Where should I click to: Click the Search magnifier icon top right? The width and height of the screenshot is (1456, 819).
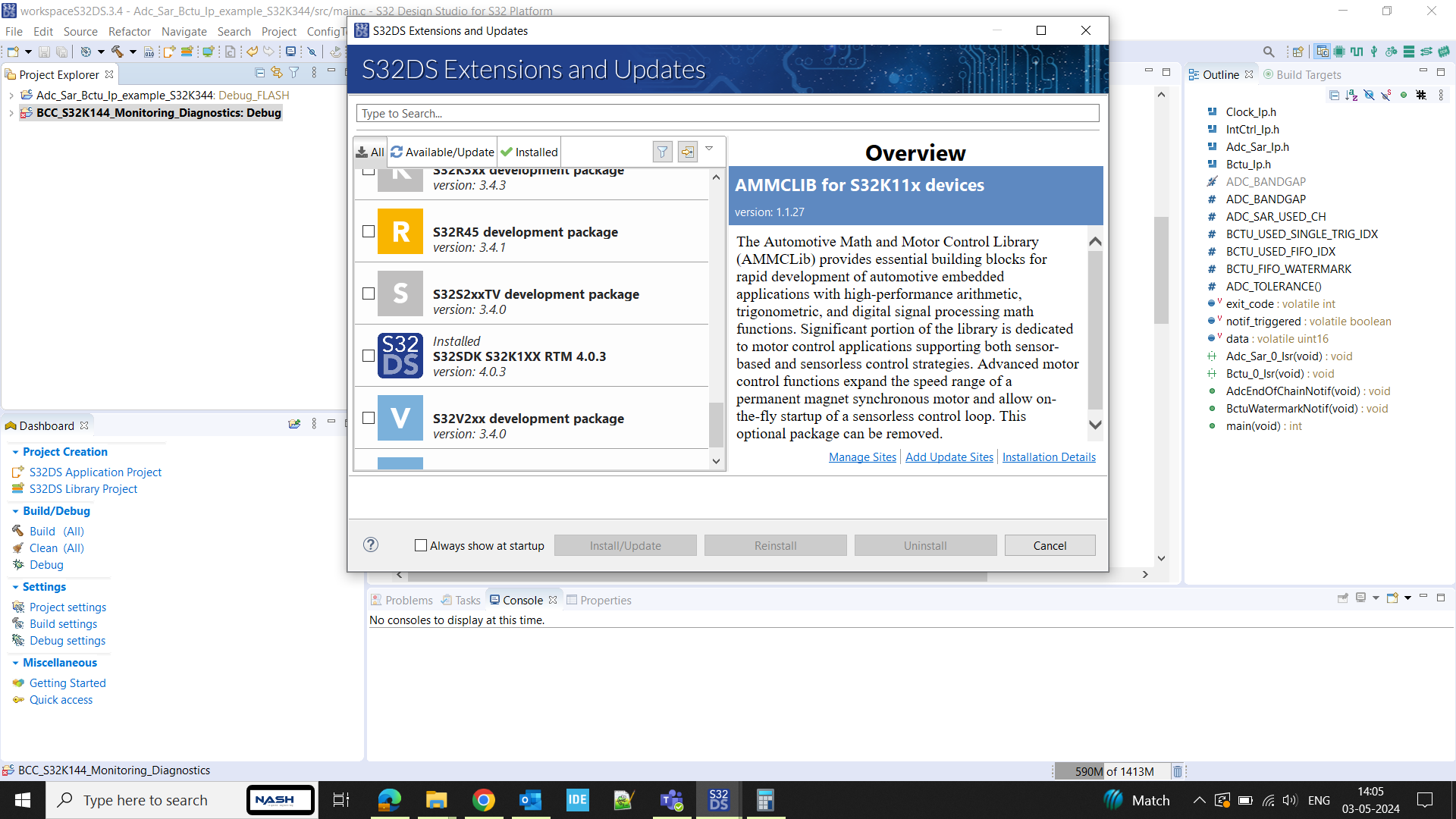pos(1269,52)
